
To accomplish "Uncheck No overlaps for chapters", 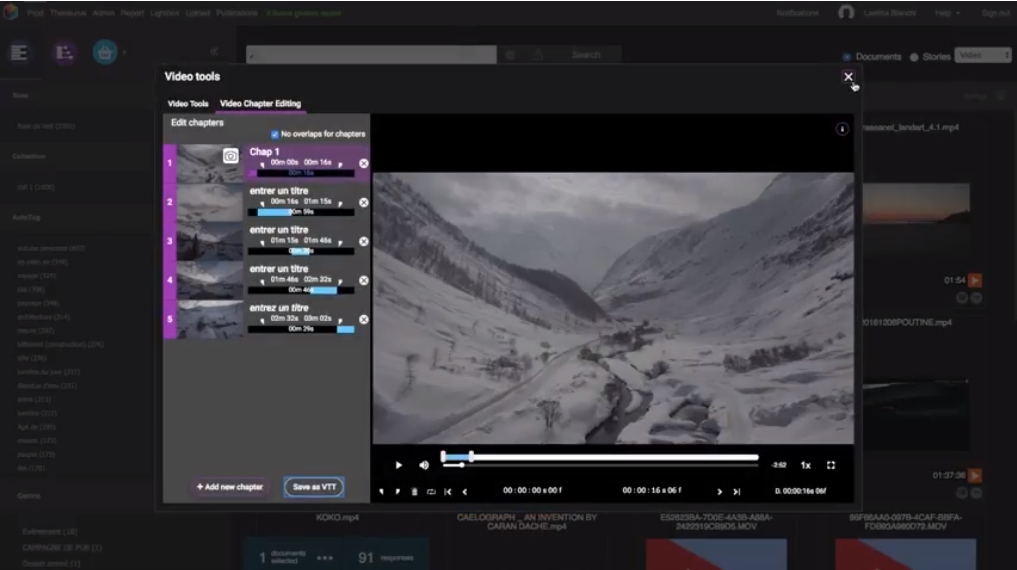I will click(275, 134).
